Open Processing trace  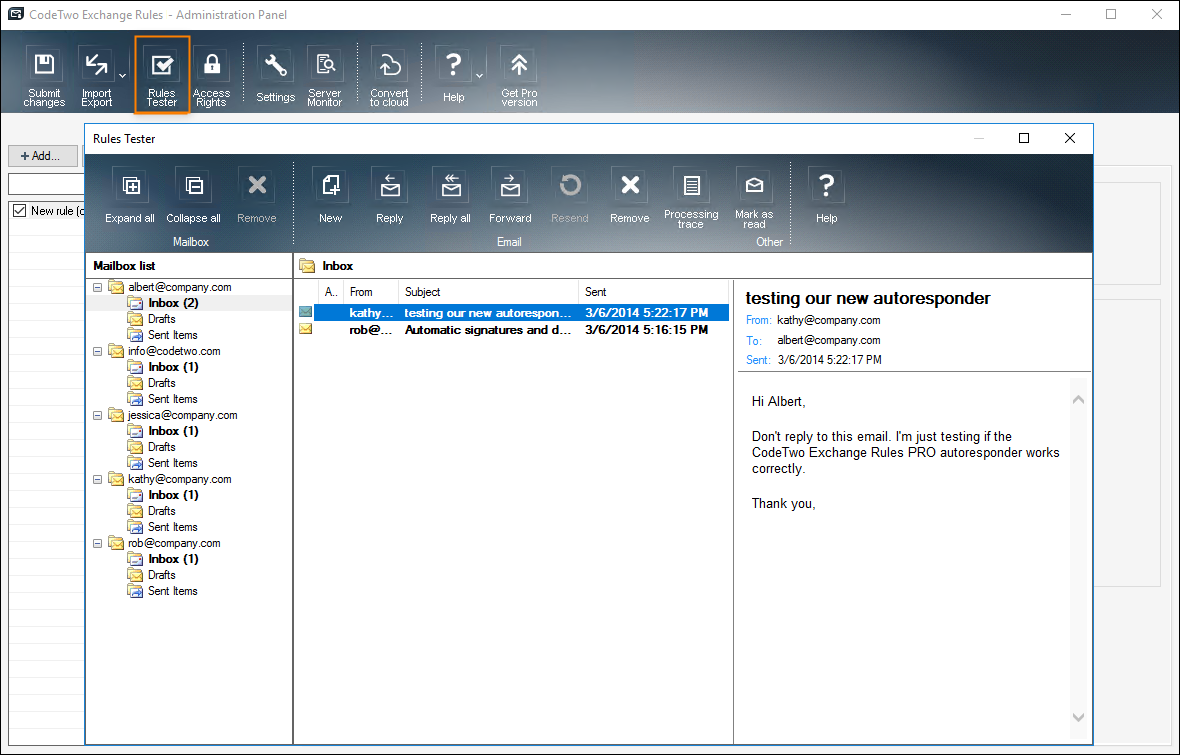click(x=691, y=197)
